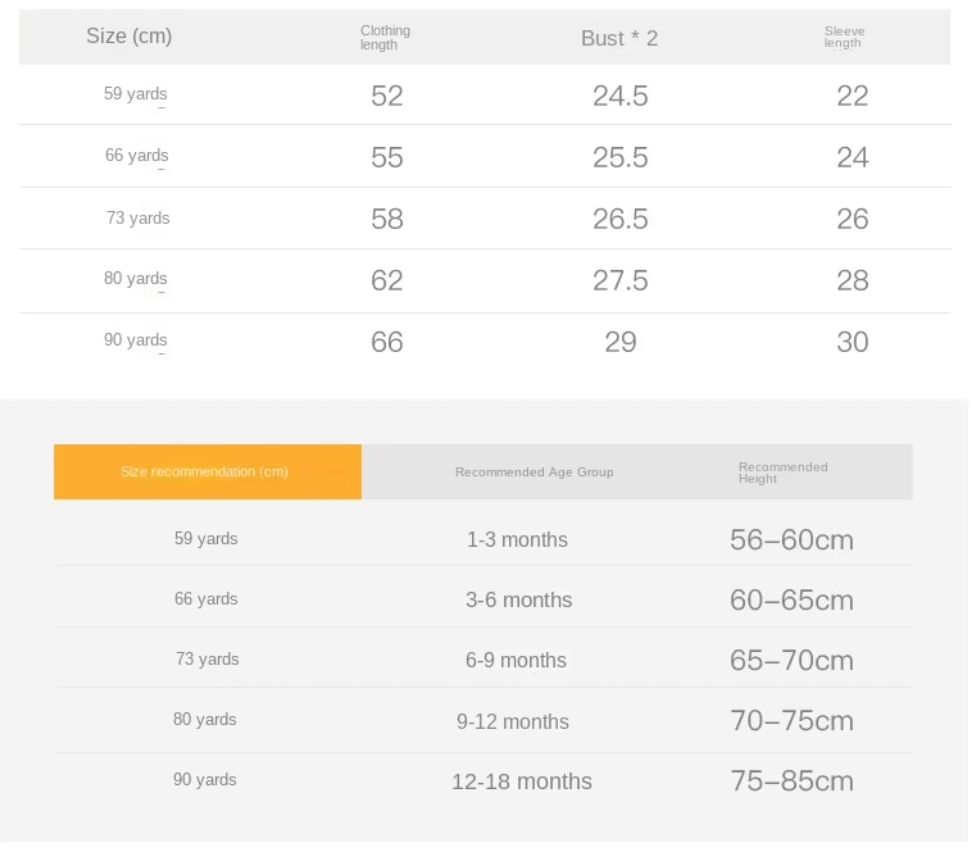
Task: Click the 56–60cm recommended height value
Action: (x=792, y=540)
